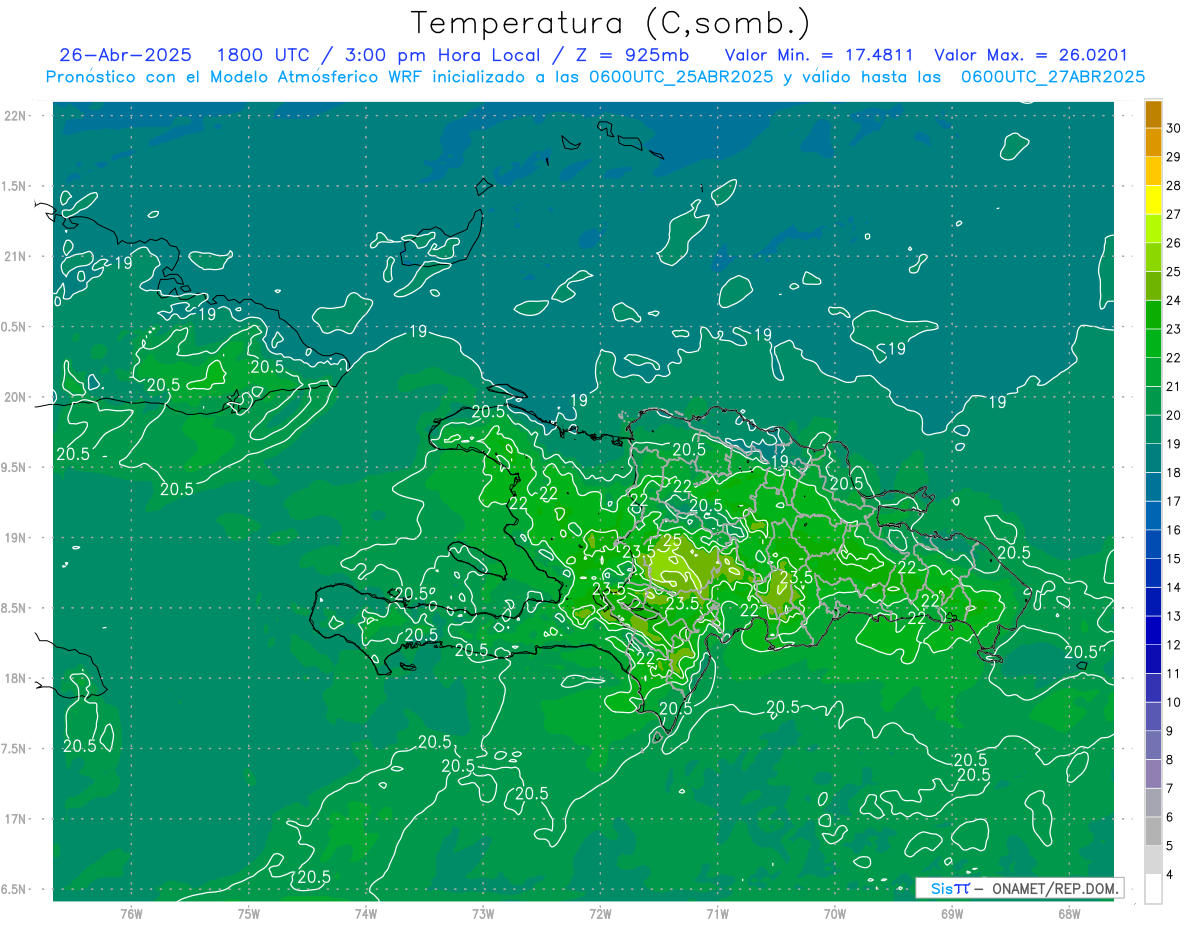Screen dimensions: 1200x927
Task: Click the "70W" longitude label
Action: click(835, 914)
